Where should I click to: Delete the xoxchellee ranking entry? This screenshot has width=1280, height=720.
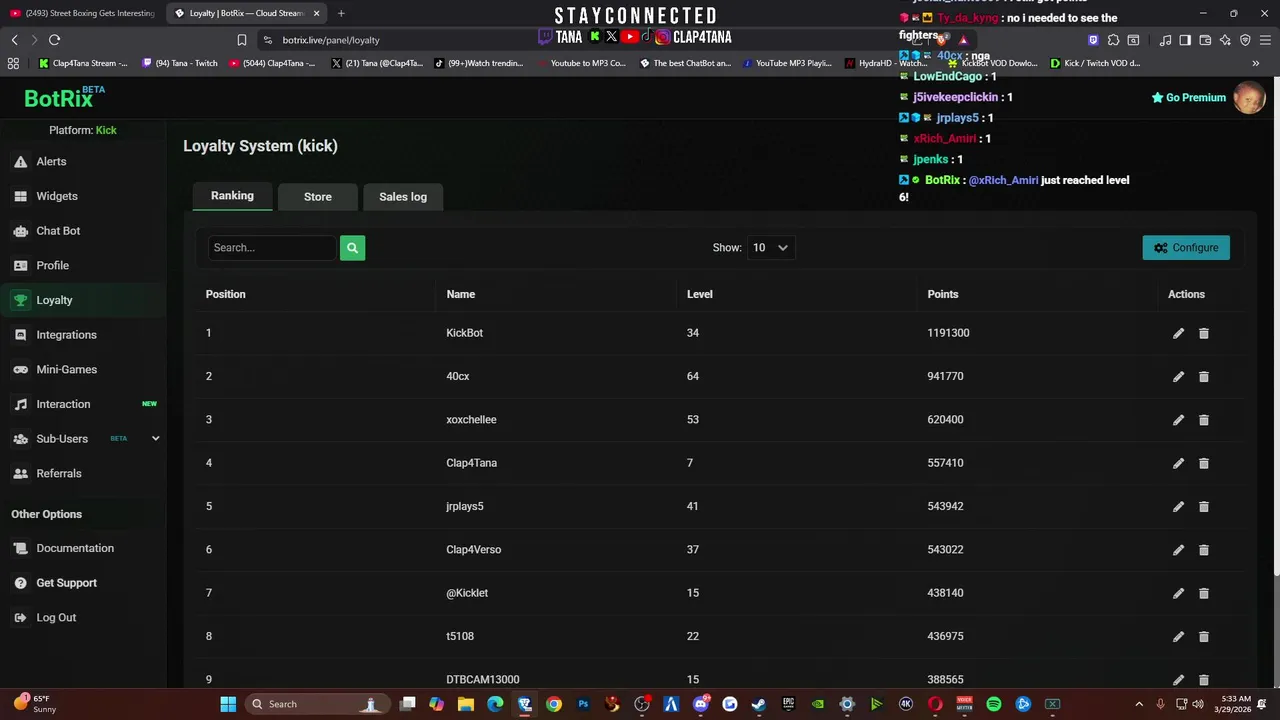click(x=1204, y=420)
